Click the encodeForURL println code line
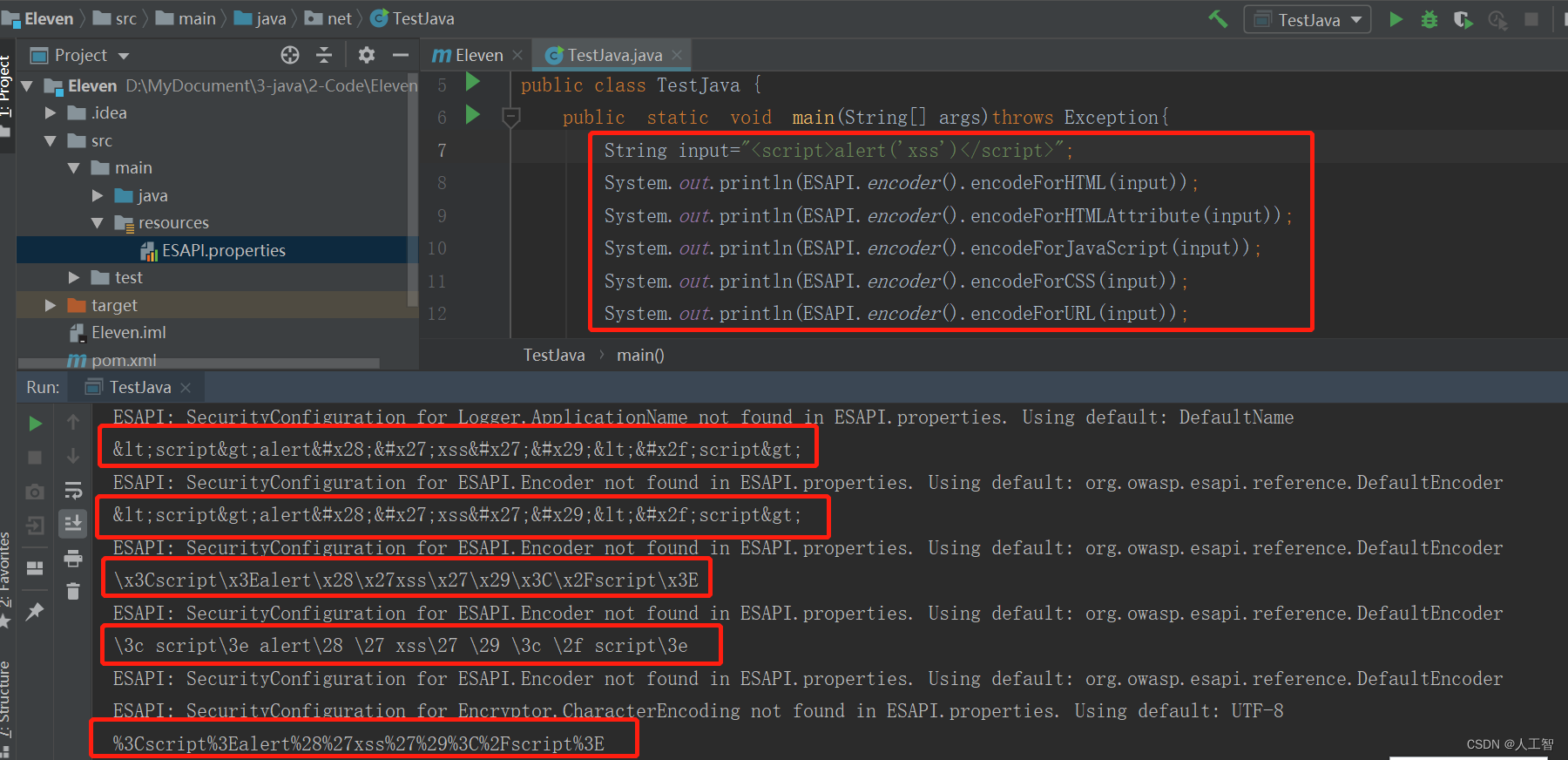 [x=896, y=314]
